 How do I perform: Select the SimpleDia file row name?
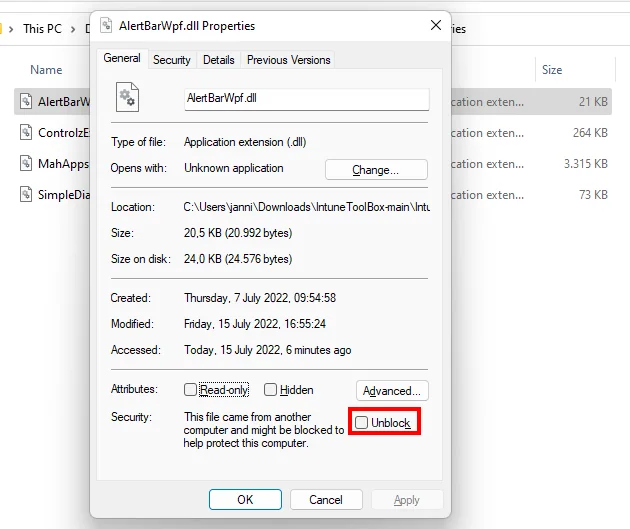pyautogui.click(x=63, y=195)
